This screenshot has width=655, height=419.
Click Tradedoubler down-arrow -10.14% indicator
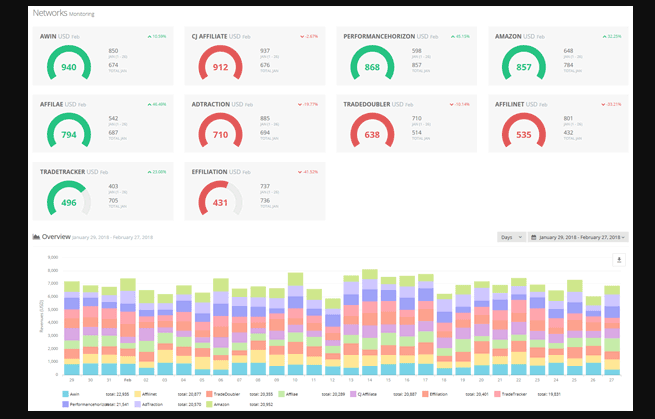[x=459, y=104]
